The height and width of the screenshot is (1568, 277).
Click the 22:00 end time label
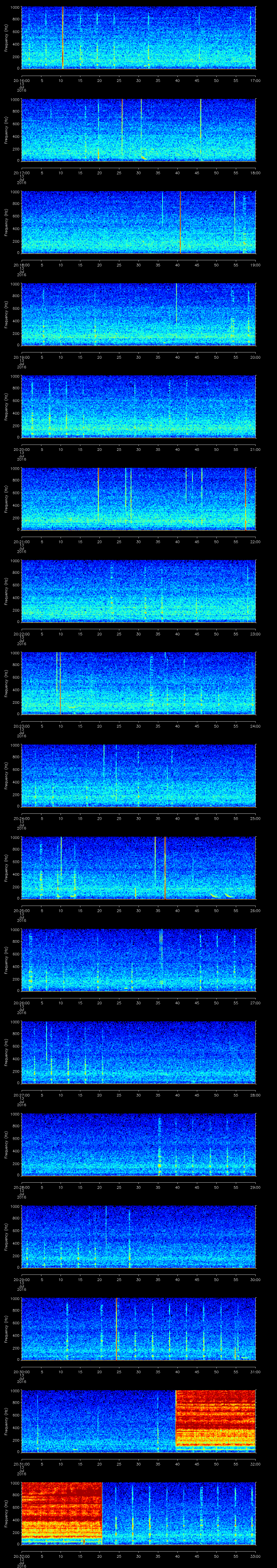click(x=256, y=542)
